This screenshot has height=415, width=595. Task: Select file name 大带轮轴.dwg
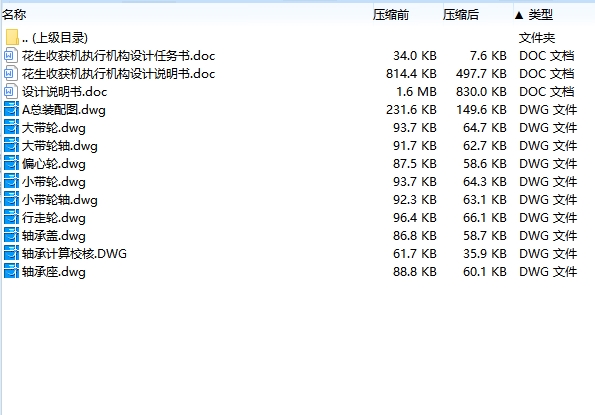(x=60, y=146)
